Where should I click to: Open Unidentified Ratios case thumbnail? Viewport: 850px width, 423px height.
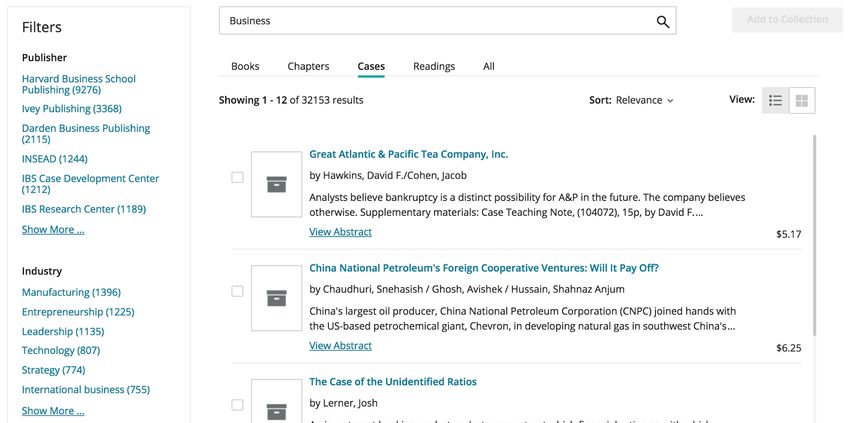276,401
